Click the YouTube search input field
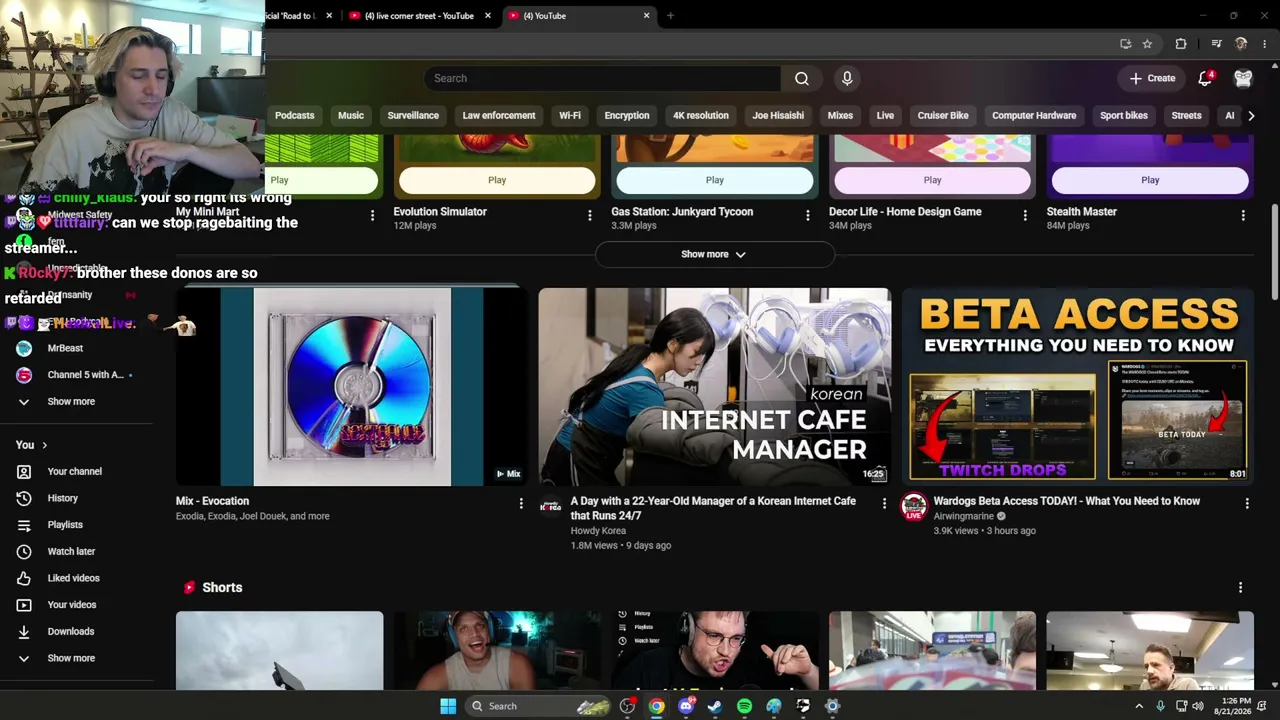The image size is (1280, 720). (602, 78)
